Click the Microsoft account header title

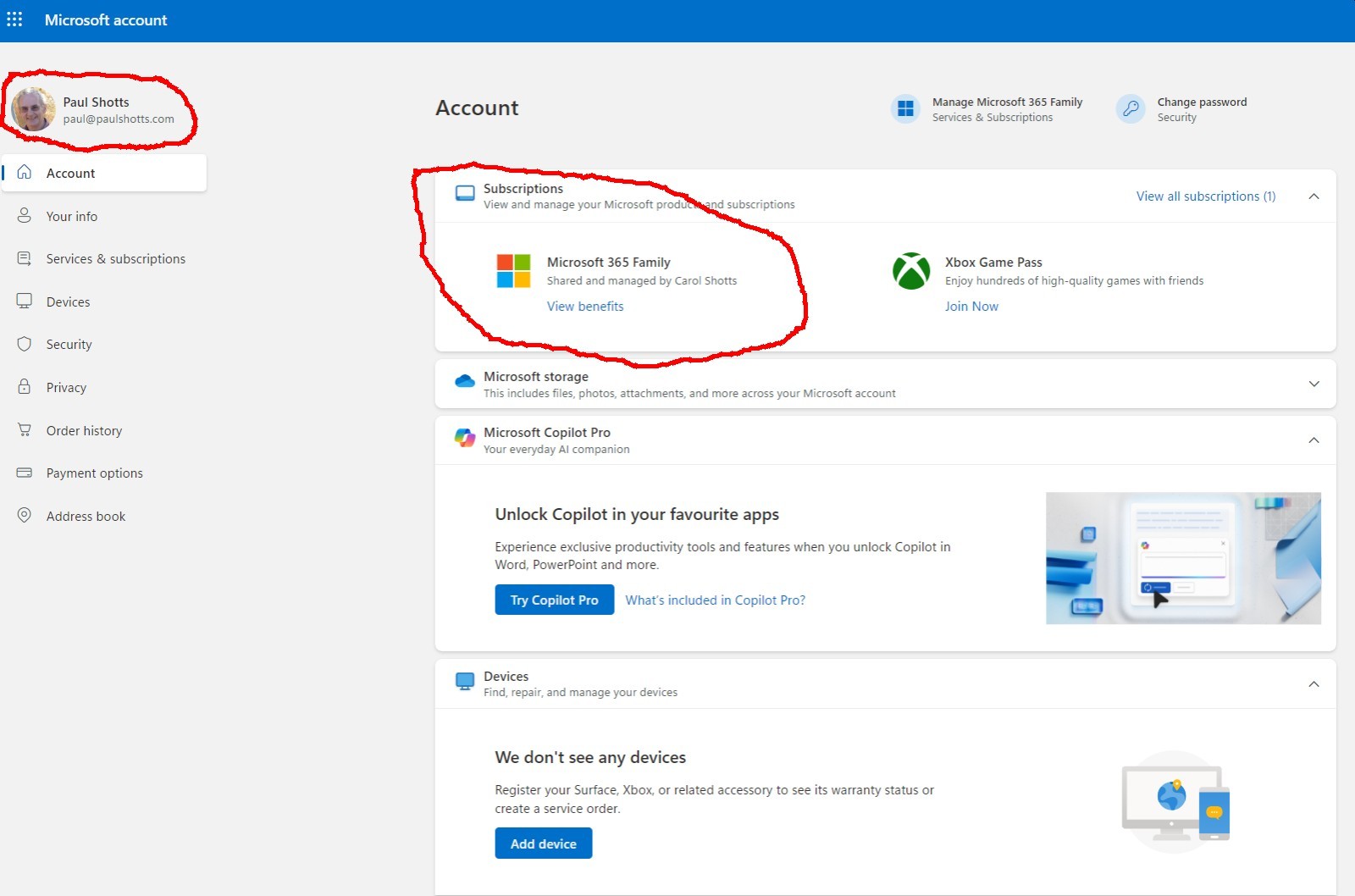tap(106, 19)
